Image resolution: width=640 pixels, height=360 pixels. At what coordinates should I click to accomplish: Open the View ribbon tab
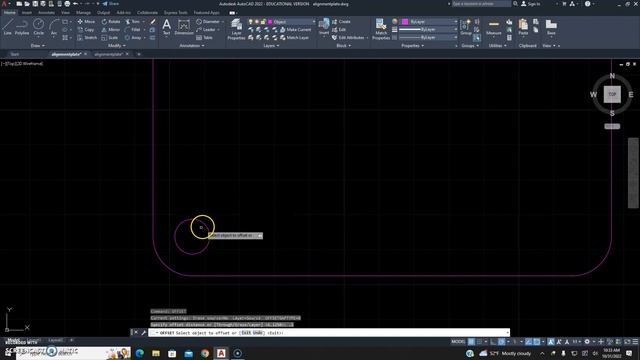[65, 13]
